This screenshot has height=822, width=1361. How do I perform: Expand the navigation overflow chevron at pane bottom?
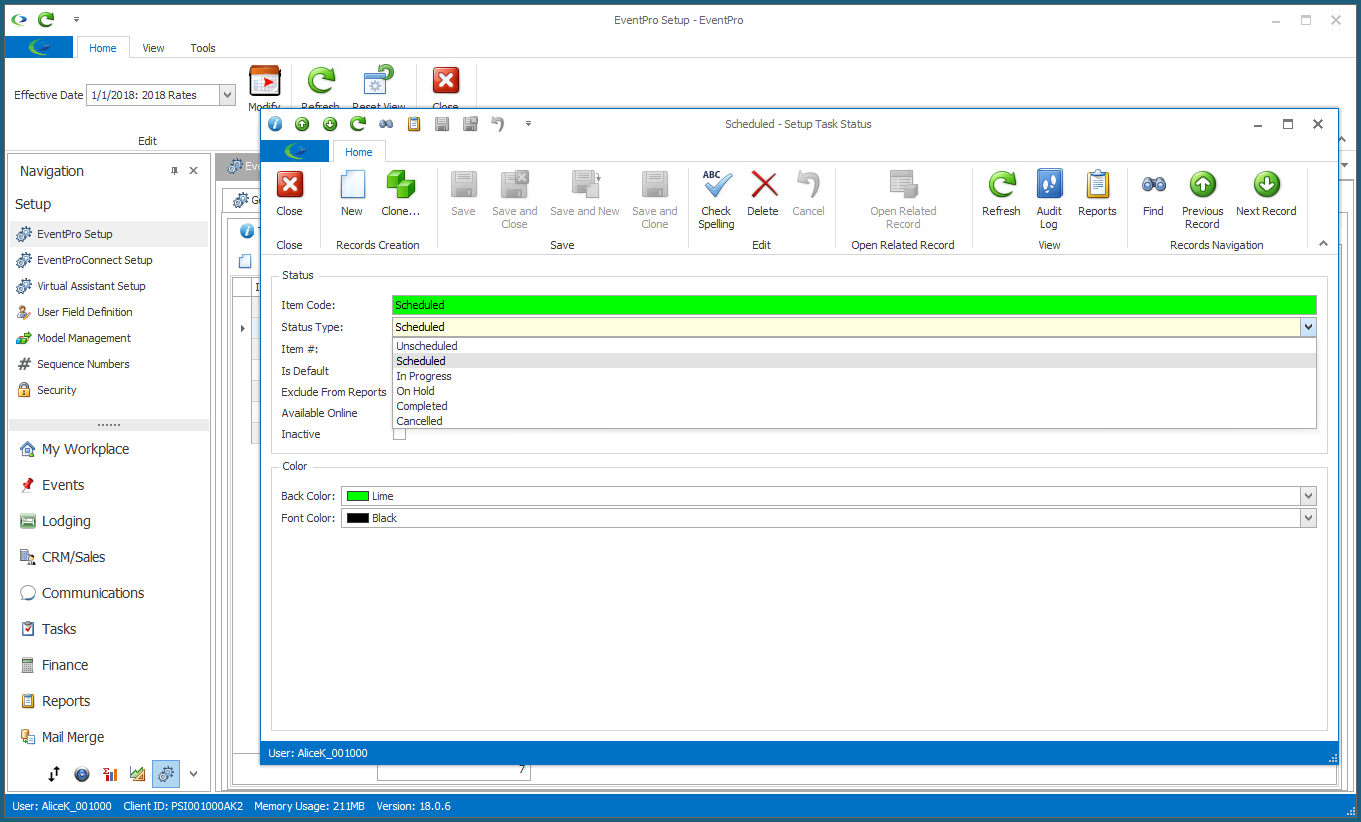click(194, 774)
